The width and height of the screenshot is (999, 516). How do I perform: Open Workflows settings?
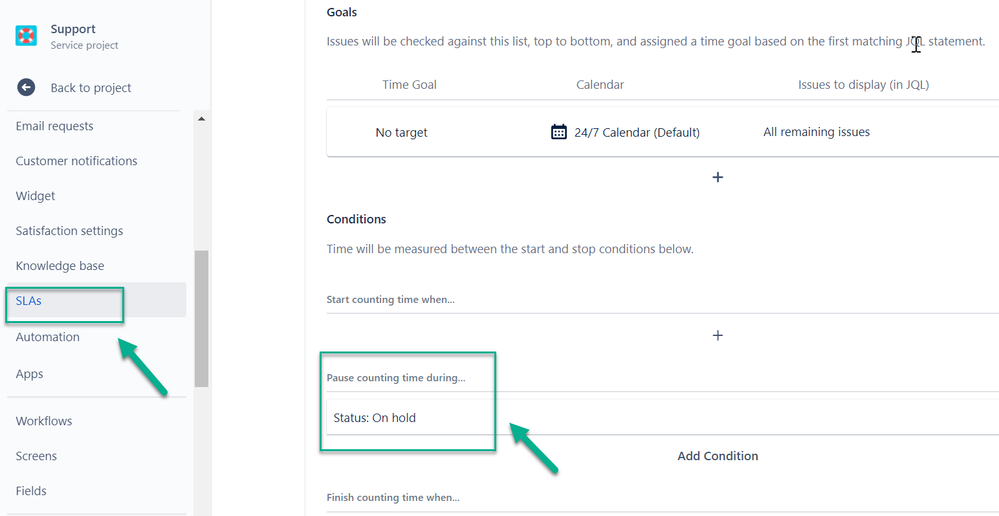click(44, 421)
